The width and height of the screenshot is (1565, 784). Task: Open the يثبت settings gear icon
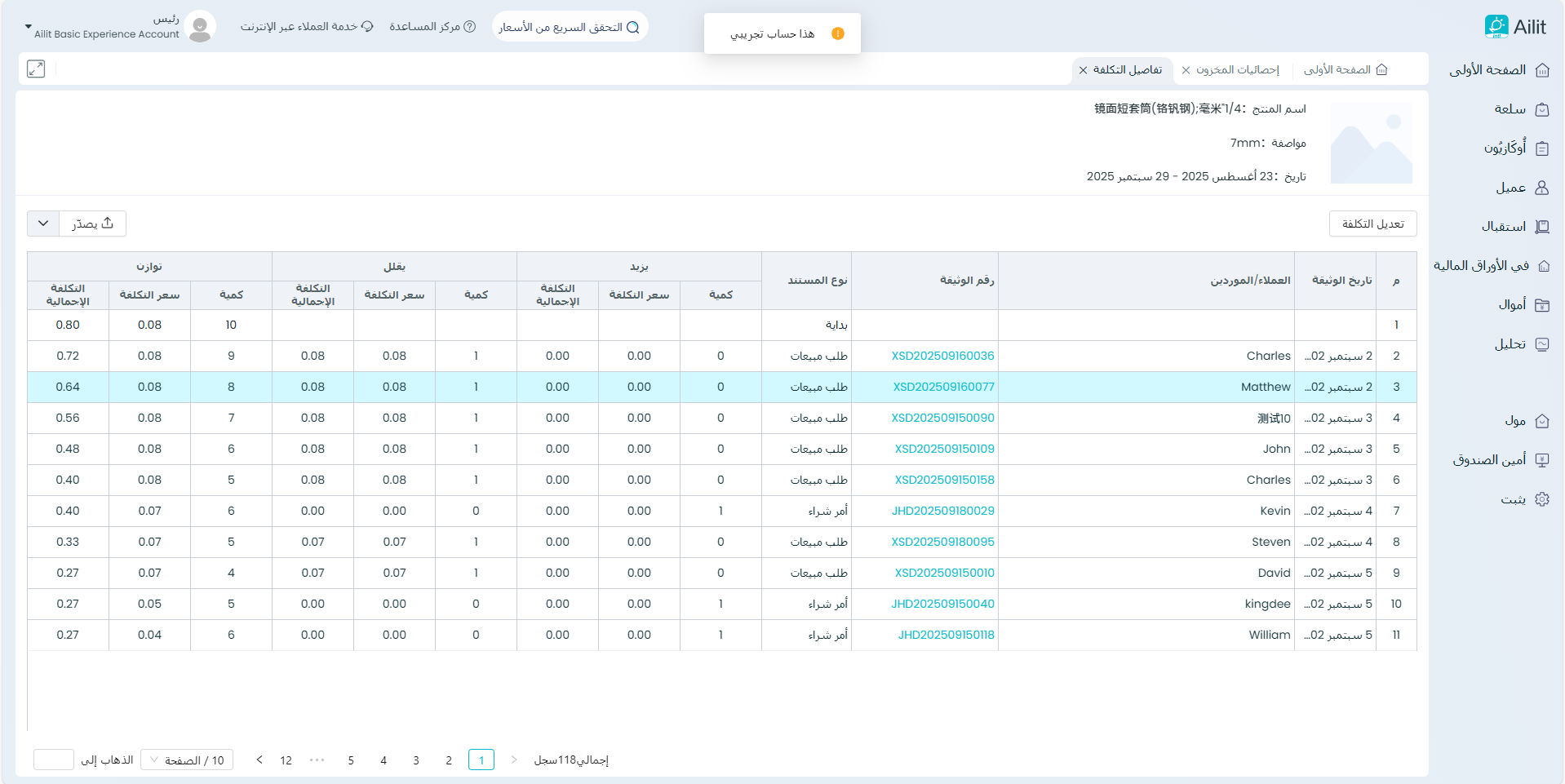pos(1541,499)
